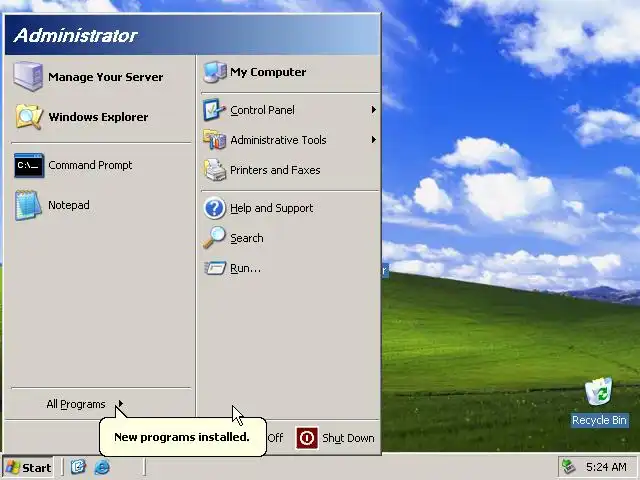Choose Printers and Faxes entry
Viewport: 640px width, 480px height.
pos(290,170)
